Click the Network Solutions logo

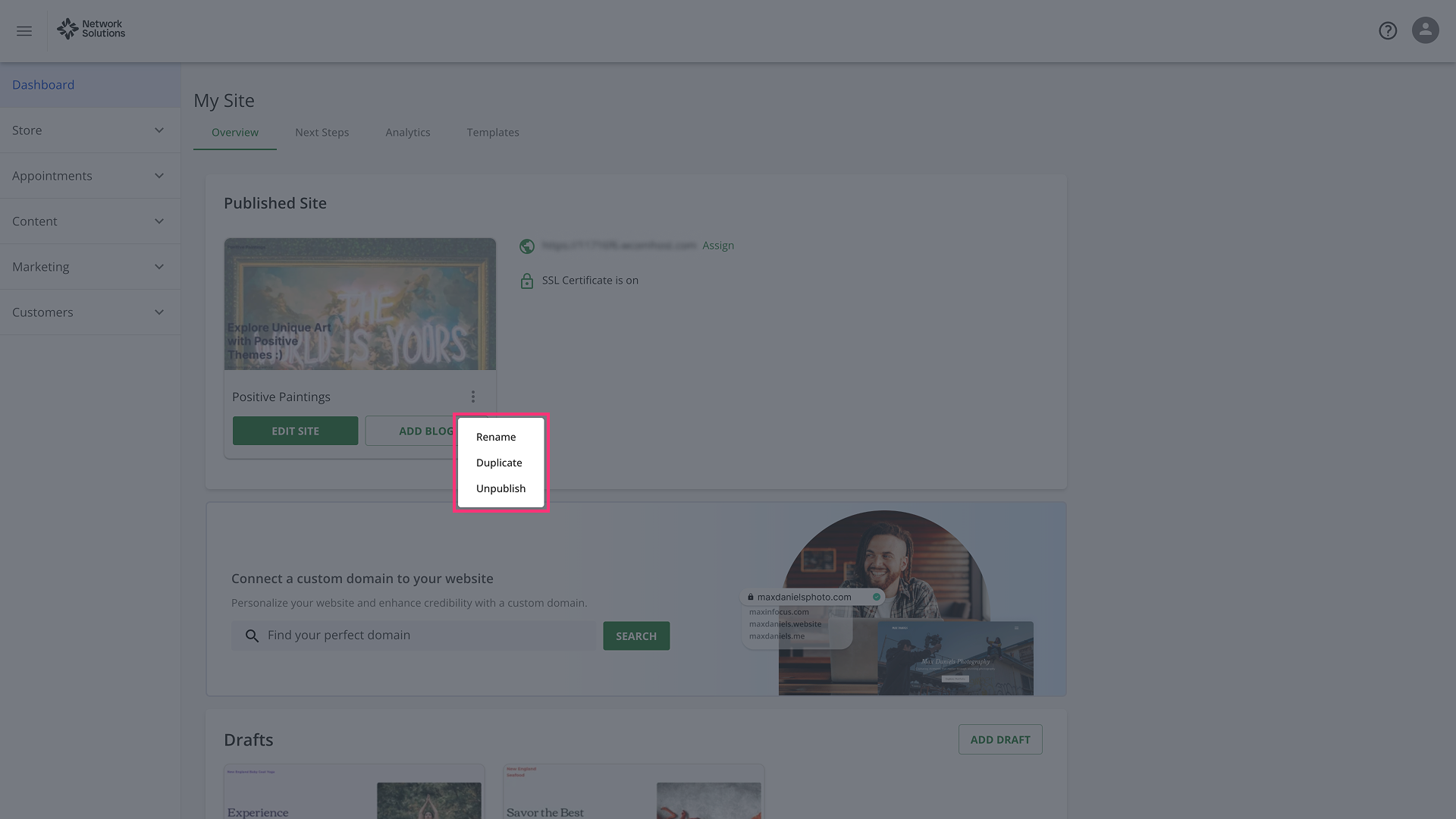click(x=91, y=29)
